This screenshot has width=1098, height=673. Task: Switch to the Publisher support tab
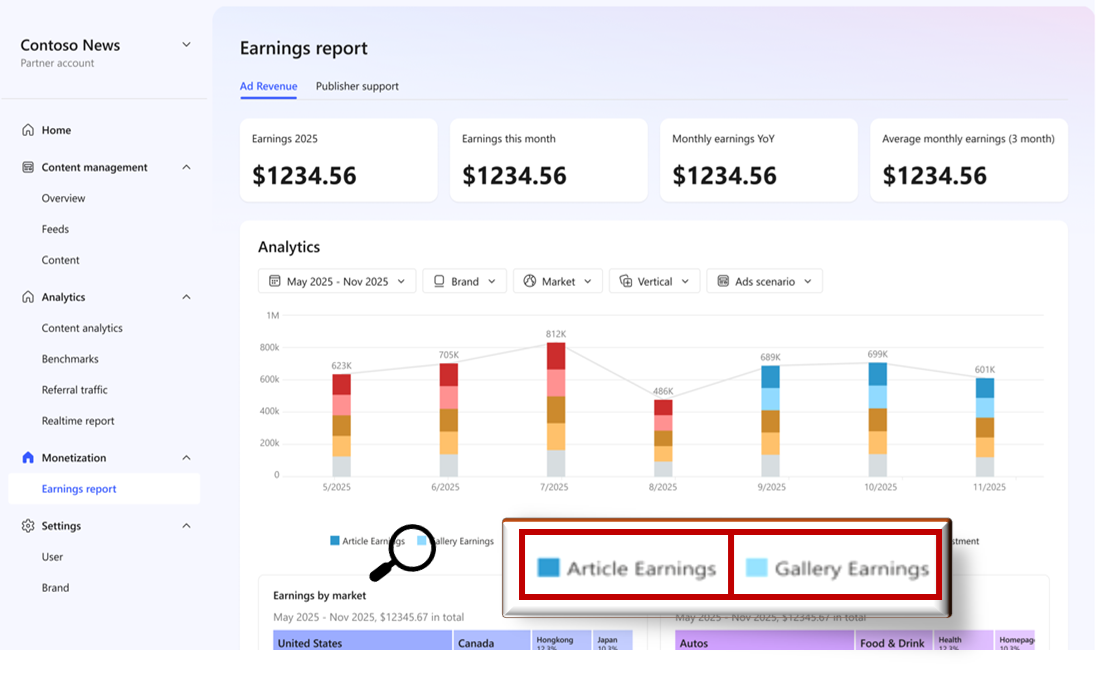(x=357, y=86)
